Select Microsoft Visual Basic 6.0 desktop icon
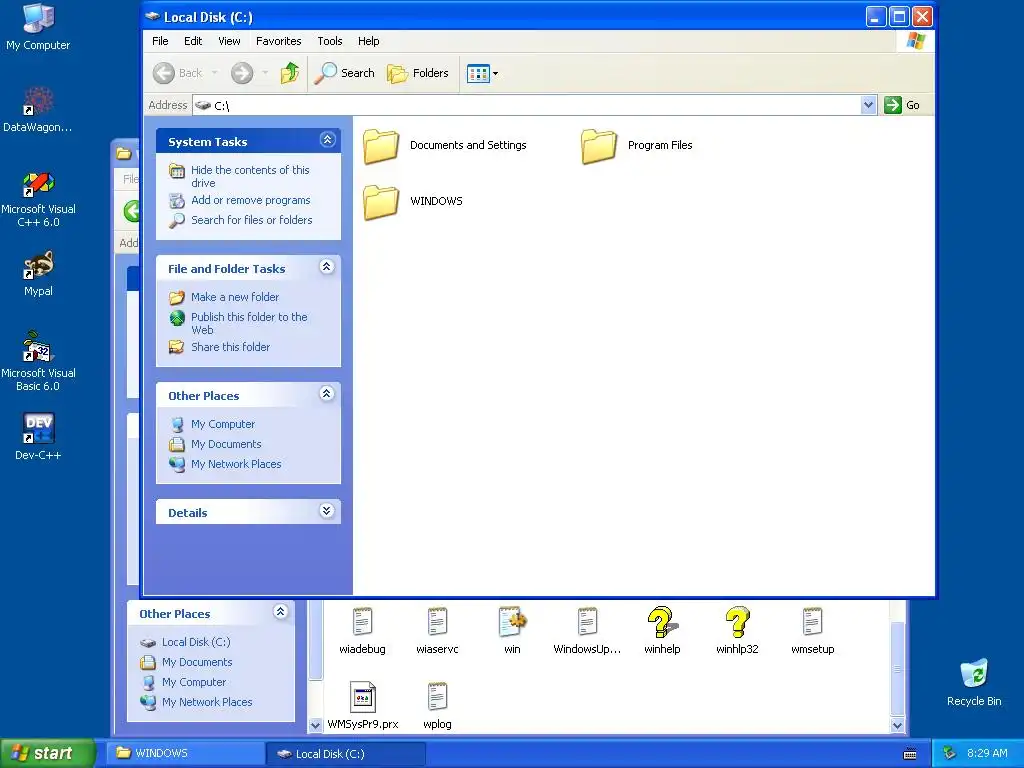 (x=38, y=362)
